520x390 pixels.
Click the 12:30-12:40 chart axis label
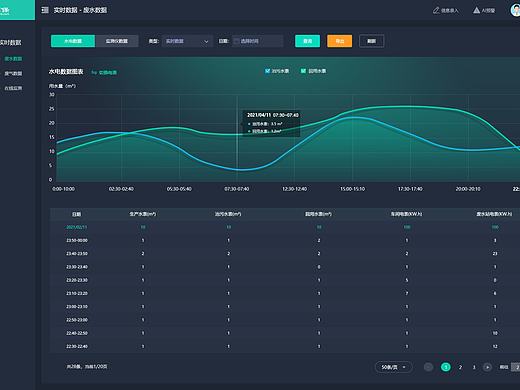[295, 189]
